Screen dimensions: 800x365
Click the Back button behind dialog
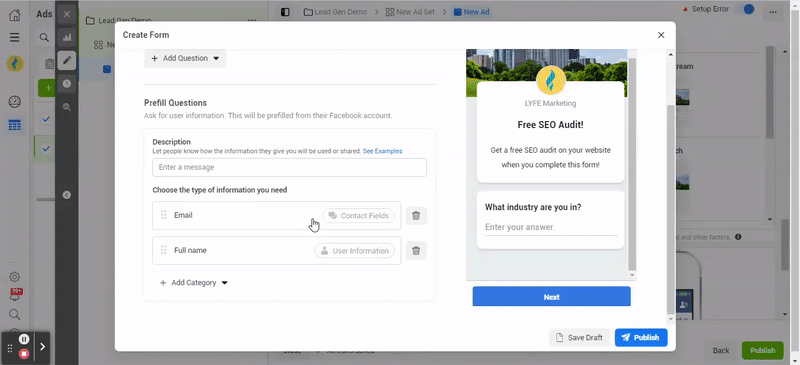point(721,350)
